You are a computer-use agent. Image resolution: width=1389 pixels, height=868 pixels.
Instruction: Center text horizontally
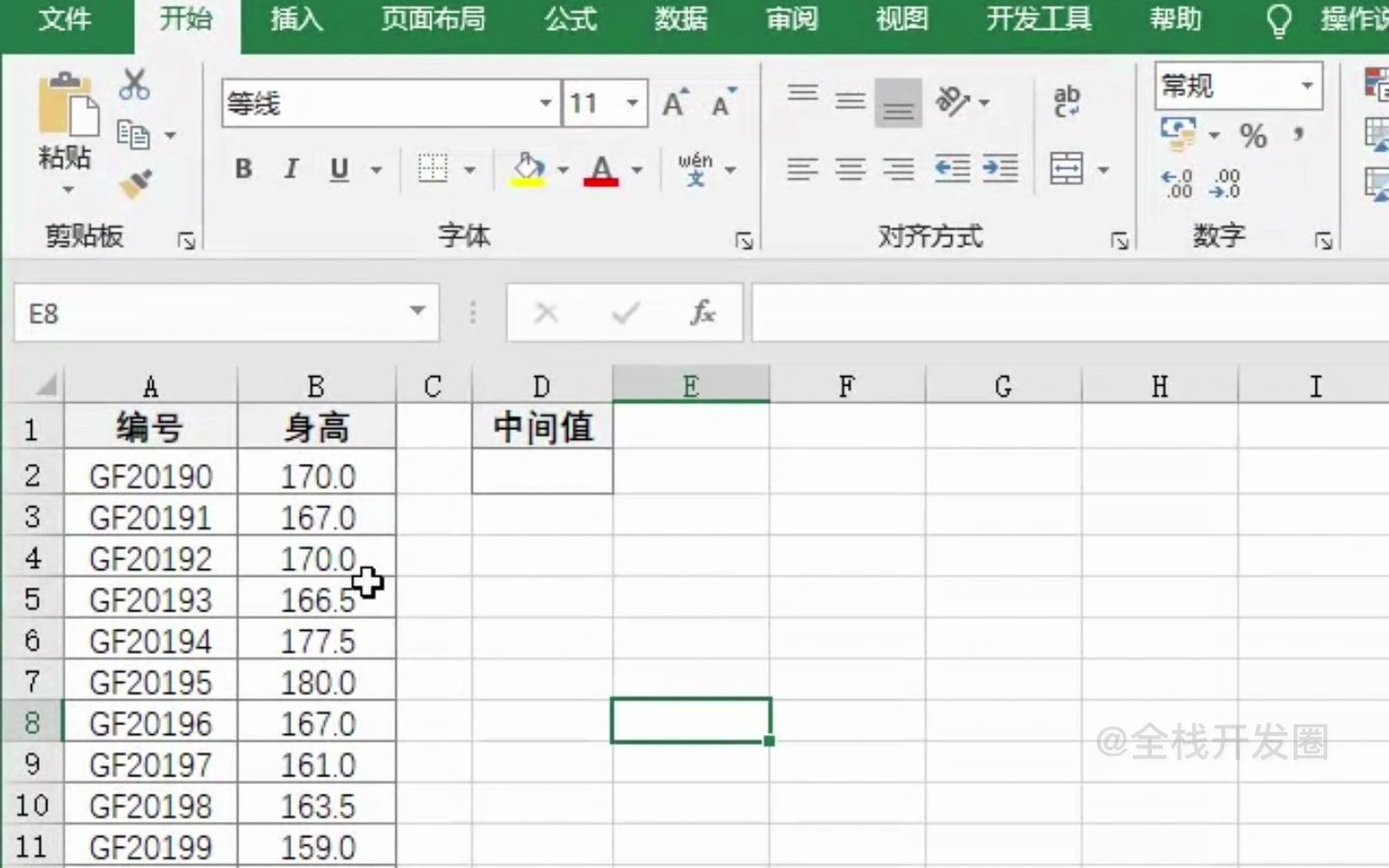(x=850, y=170)
